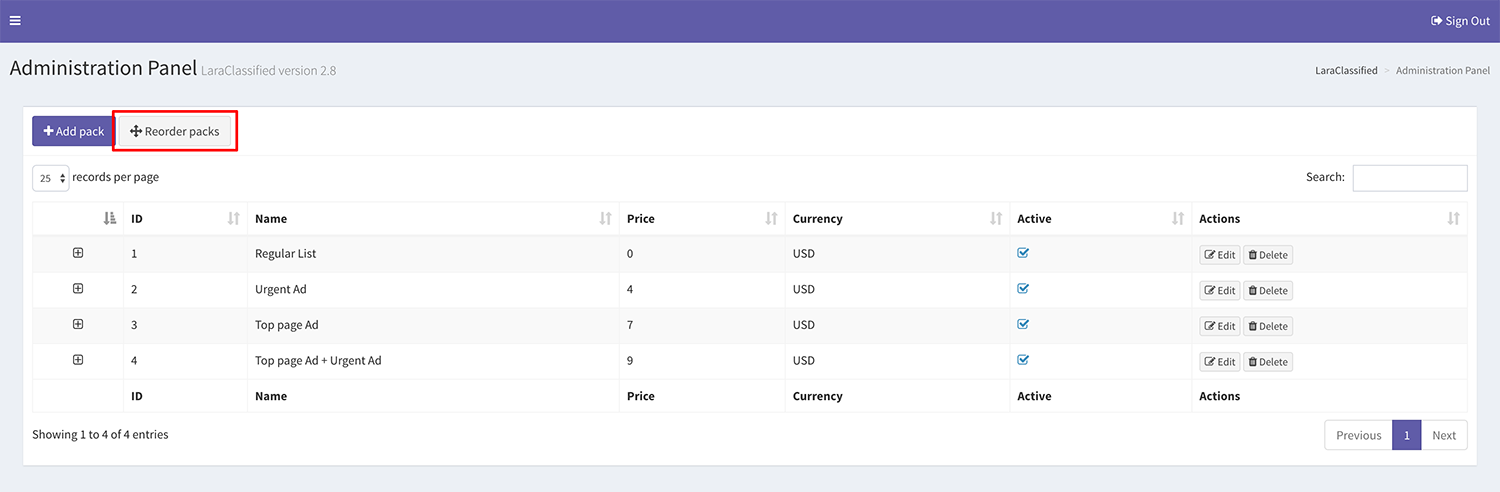
Task: Edit the Top page Ad pack
Action: click(1220, 326)
